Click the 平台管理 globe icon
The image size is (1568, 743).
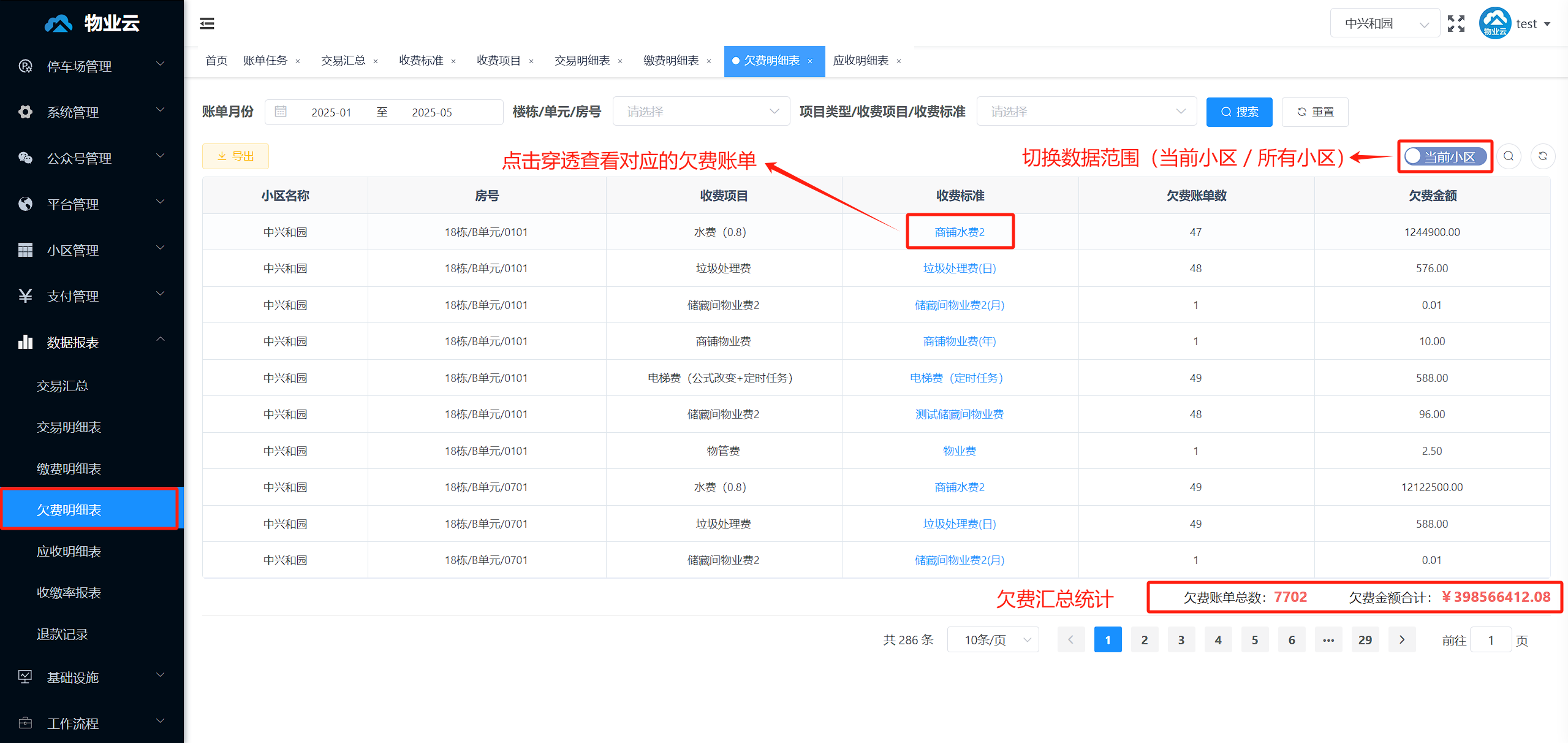[x=25, y=204]
